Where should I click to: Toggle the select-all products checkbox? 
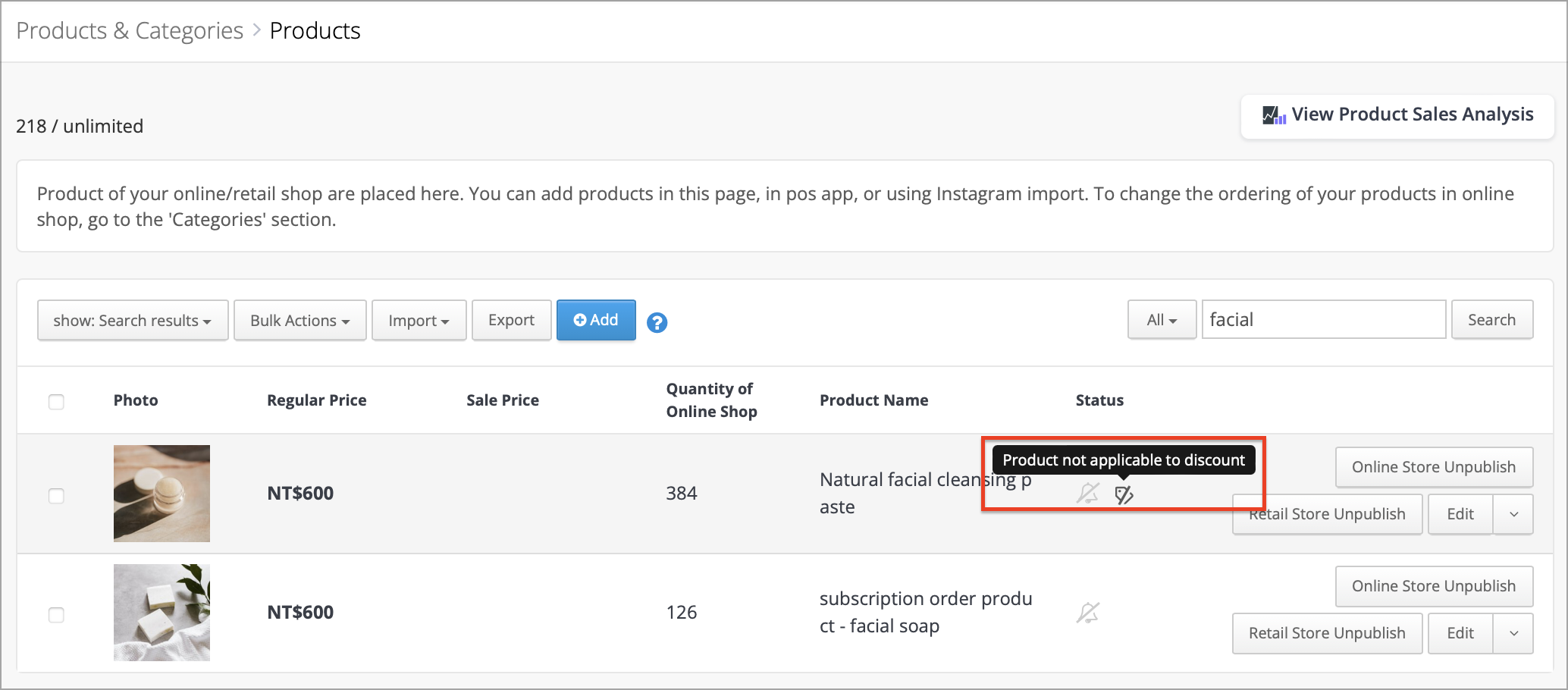coord(56,401)
